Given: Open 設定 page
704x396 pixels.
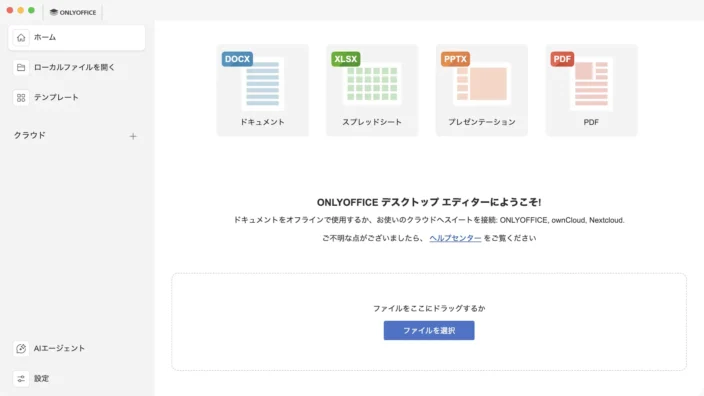Looking at the screenshot, I should point(77,378).
